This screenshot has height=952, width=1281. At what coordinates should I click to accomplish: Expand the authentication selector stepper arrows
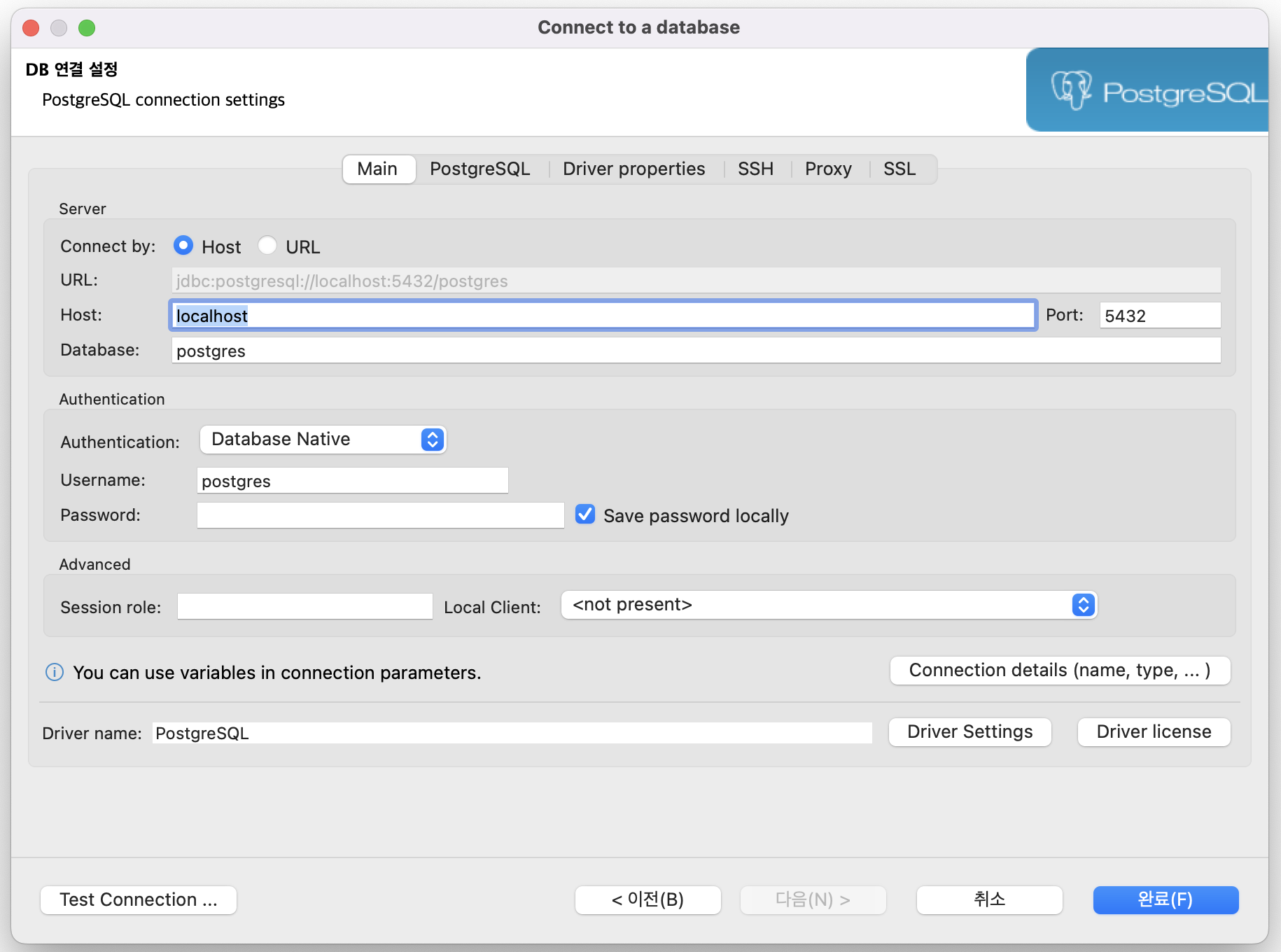click(x=432, y=440)
